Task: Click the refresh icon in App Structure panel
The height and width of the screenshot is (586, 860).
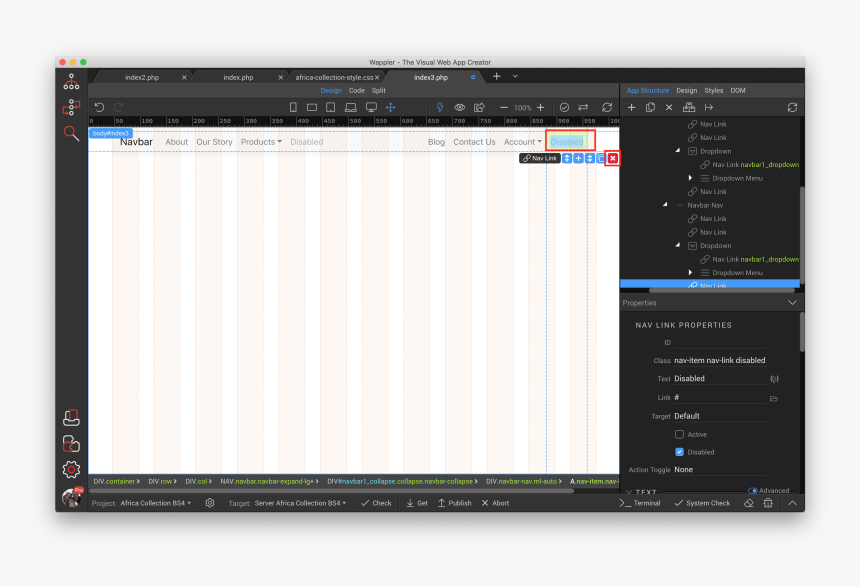Action: point(793,107)
